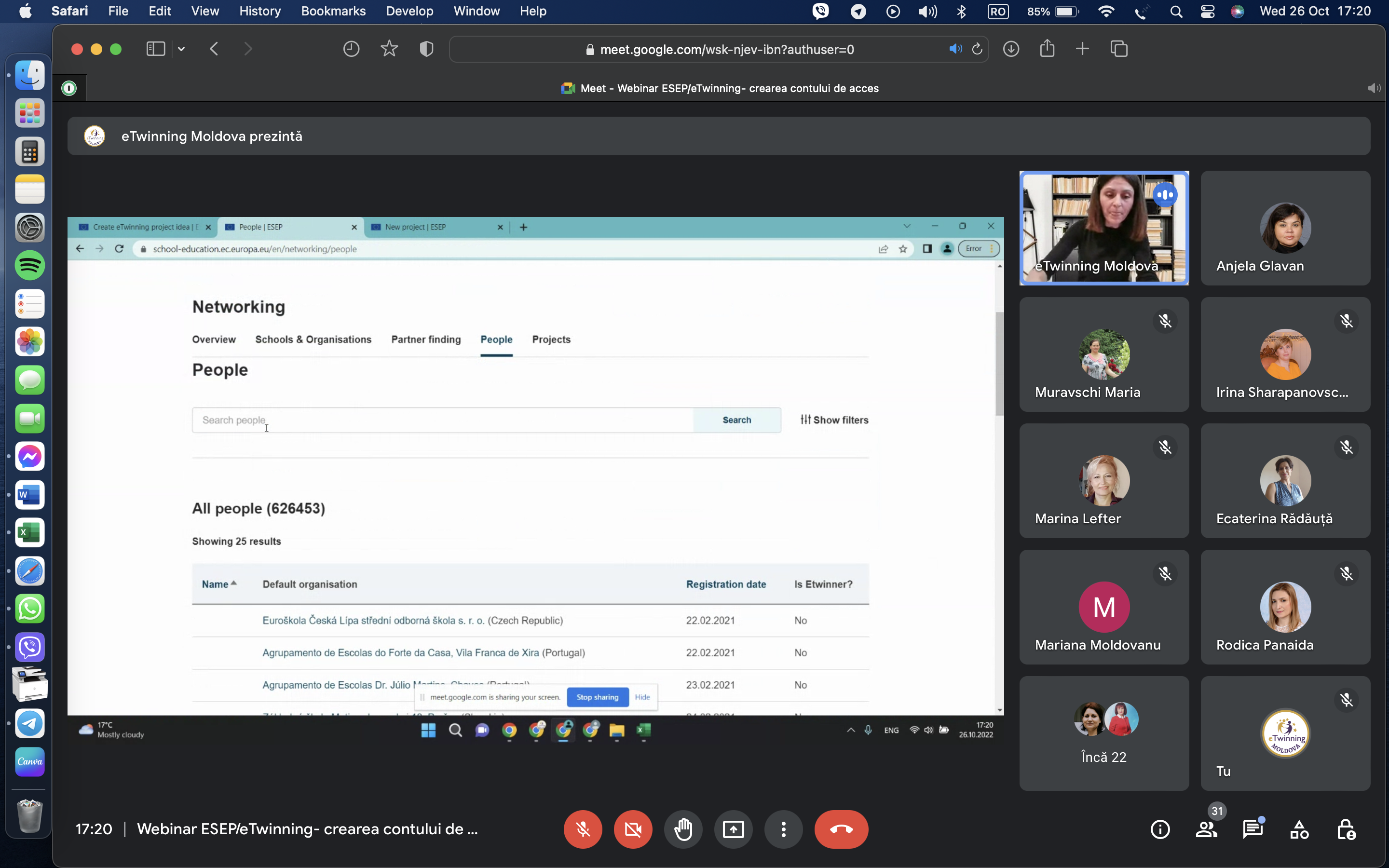Open the Viber menu bar icon

tap(821, 11)
